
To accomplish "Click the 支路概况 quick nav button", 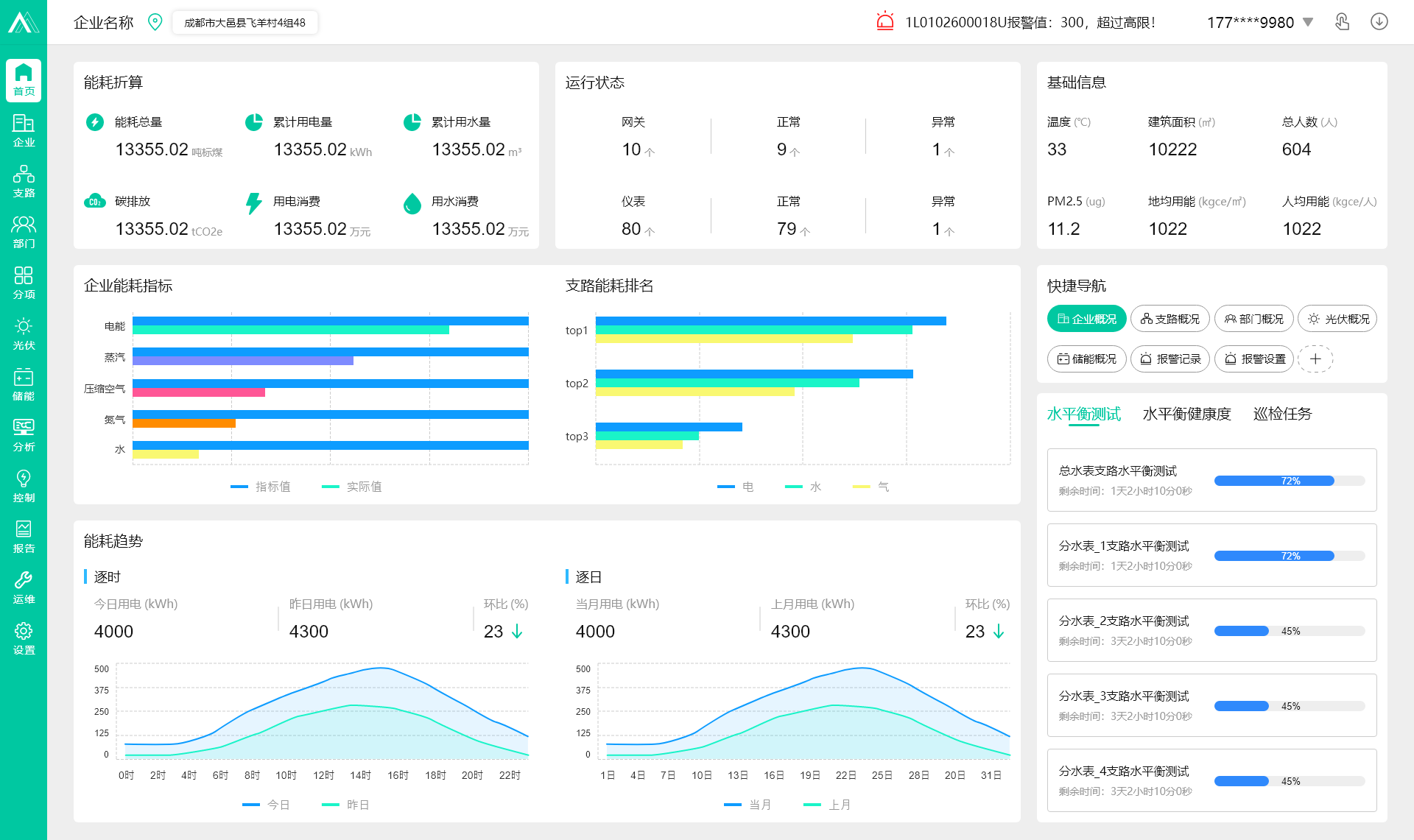I will click(1170, 319).
